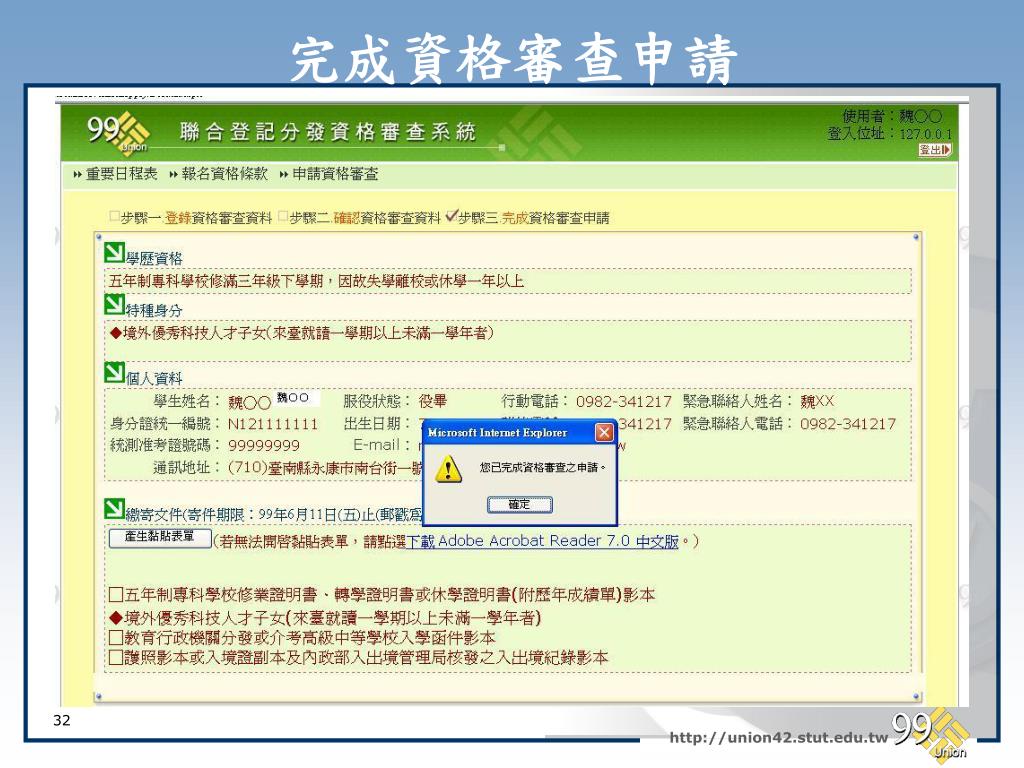
Task: Toggle 步驟三 完成資格審查申請 checkmark
Action: [x=451, y=216]
